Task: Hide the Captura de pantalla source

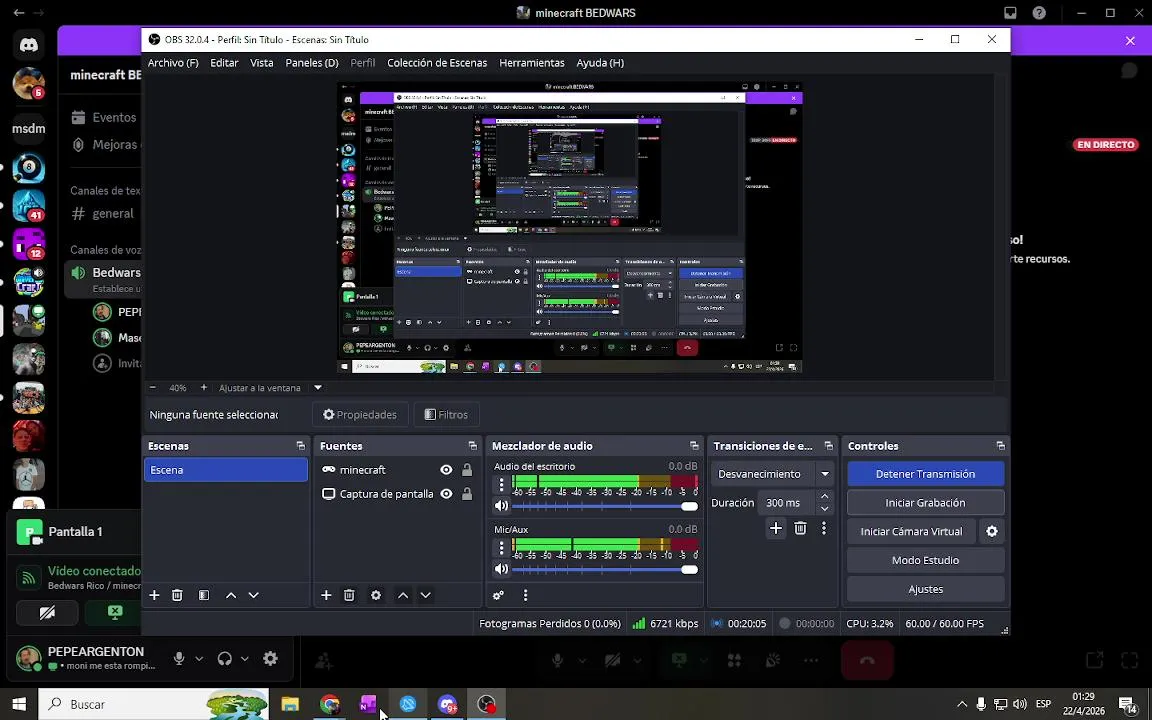Action: 446,494
